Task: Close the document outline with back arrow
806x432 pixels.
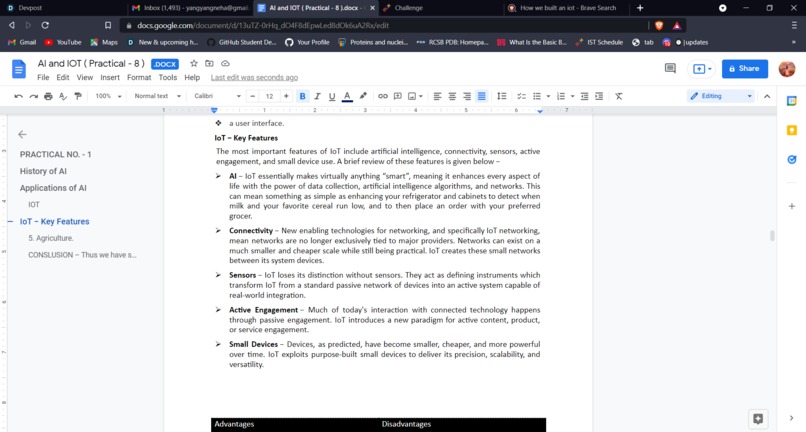Action: (x=22, y=134)
